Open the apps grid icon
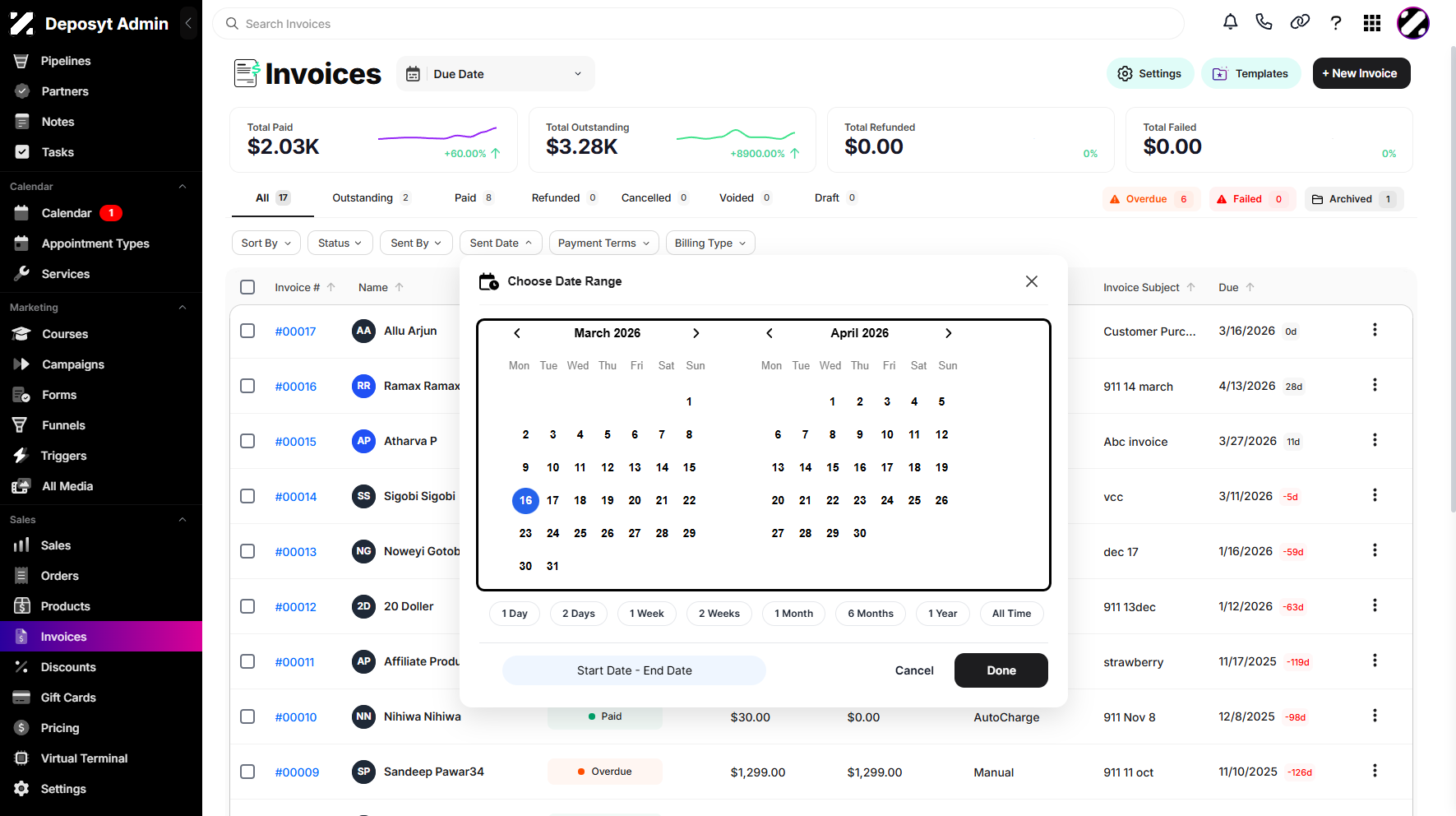The image size is (1456, 816). [x=1372, y=23]
